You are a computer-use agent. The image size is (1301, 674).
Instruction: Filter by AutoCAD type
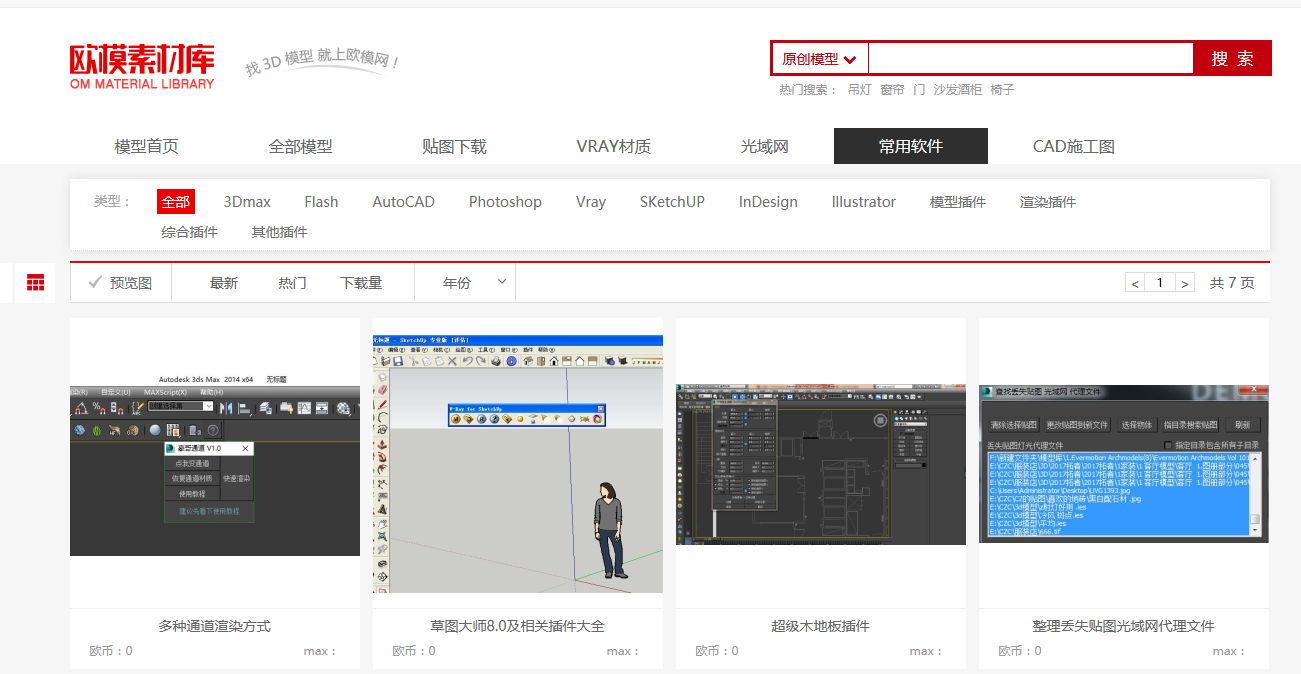tap(404, 202)
